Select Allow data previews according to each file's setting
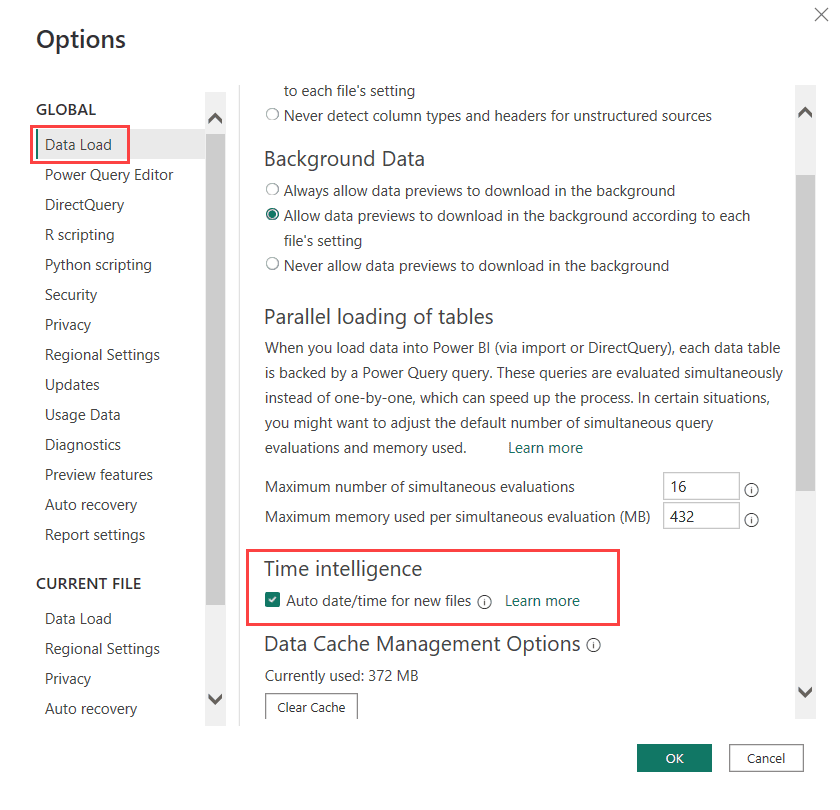 [x=272, y=215]
